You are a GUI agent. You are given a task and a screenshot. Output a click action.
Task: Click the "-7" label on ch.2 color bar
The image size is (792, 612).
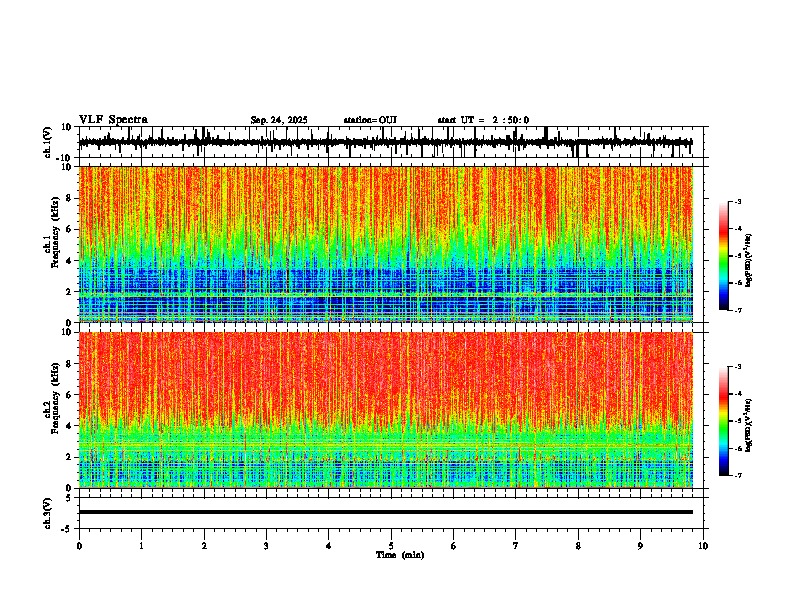click(x=737, y=476)
